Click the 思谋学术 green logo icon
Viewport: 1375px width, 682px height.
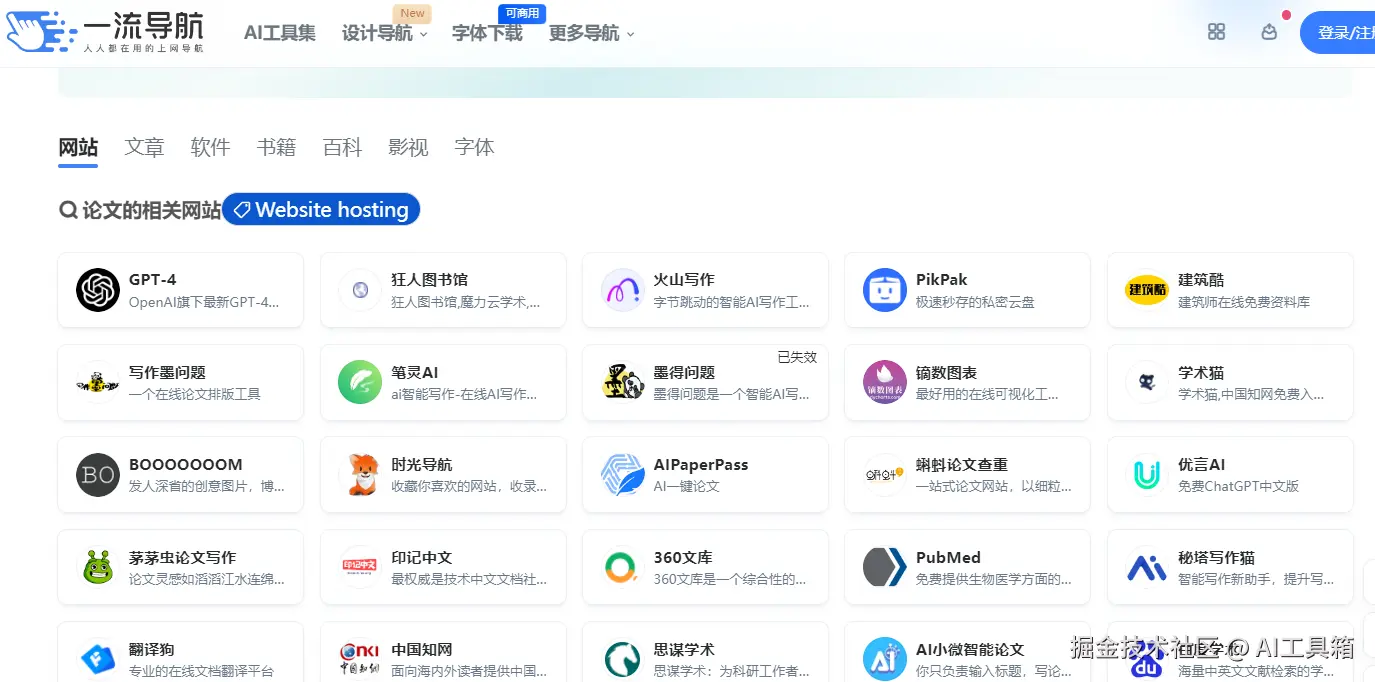[x=622, y=660]
